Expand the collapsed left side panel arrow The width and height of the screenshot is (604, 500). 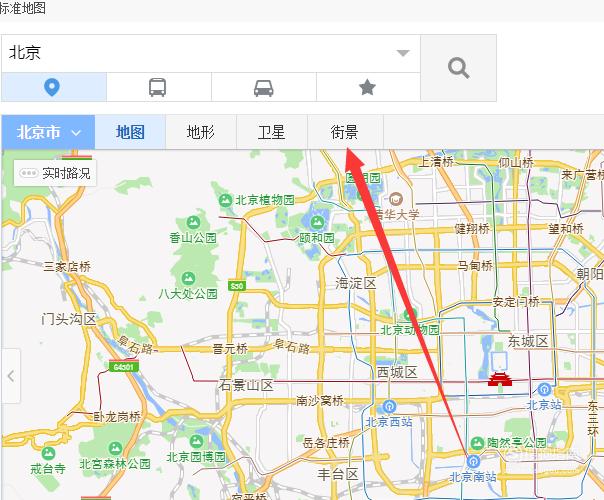(11, 376)
